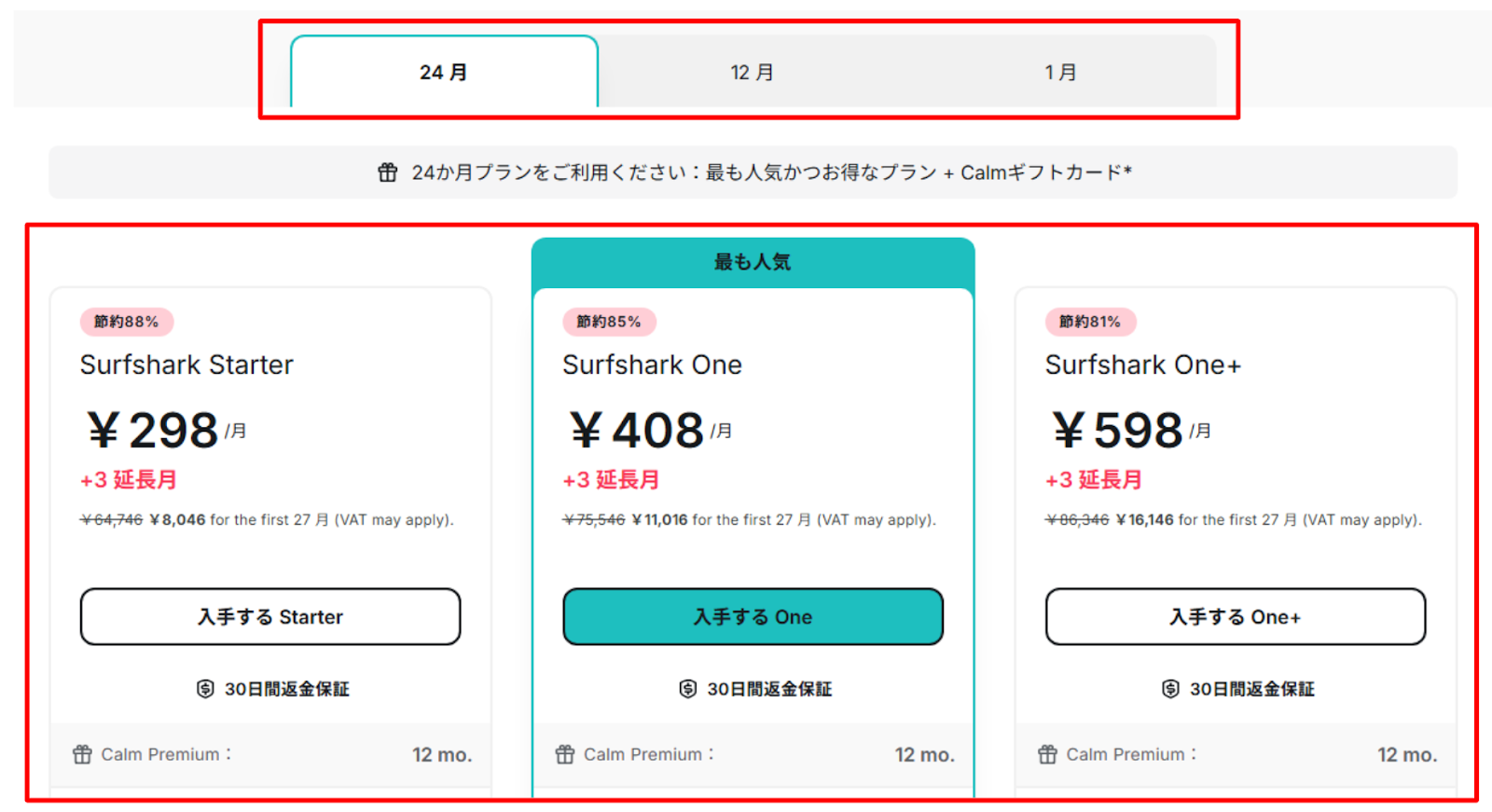Select the 24 月 plan tab
1492x812 pixels.
(444, 73)
